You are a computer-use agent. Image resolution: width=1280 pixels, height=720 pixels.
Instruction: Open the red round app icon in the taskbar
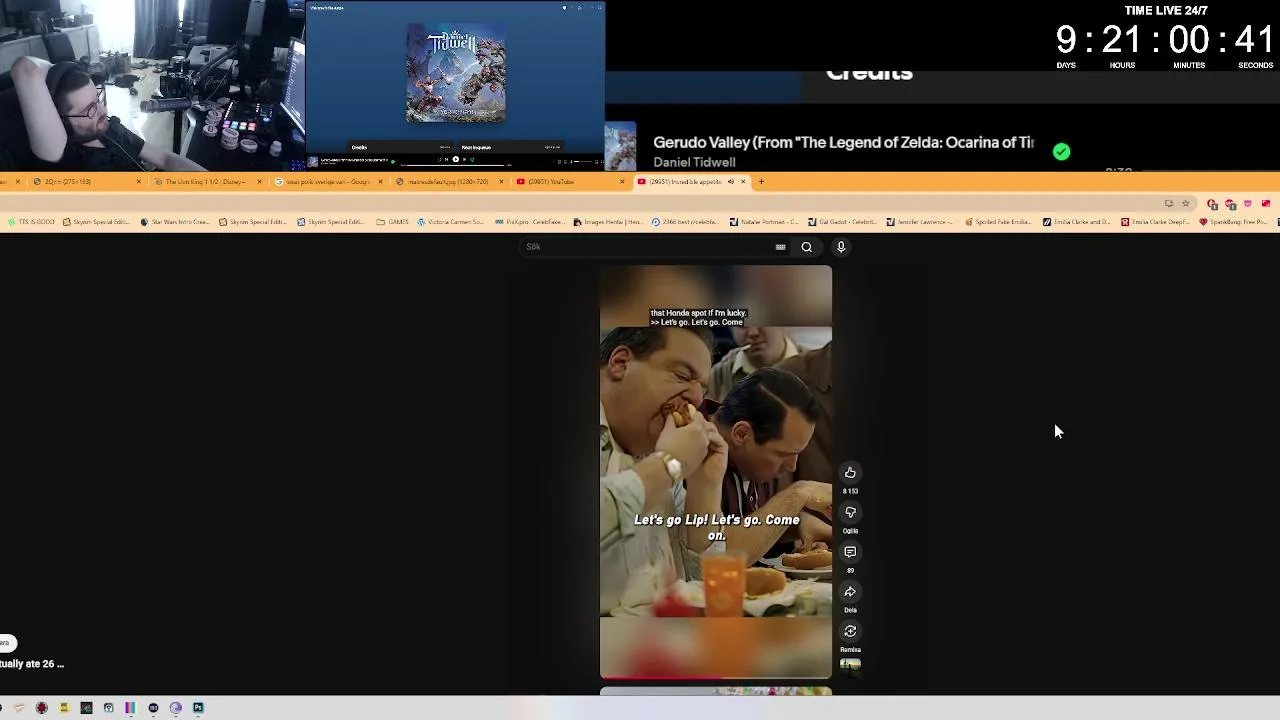click(x=41, y=708)
